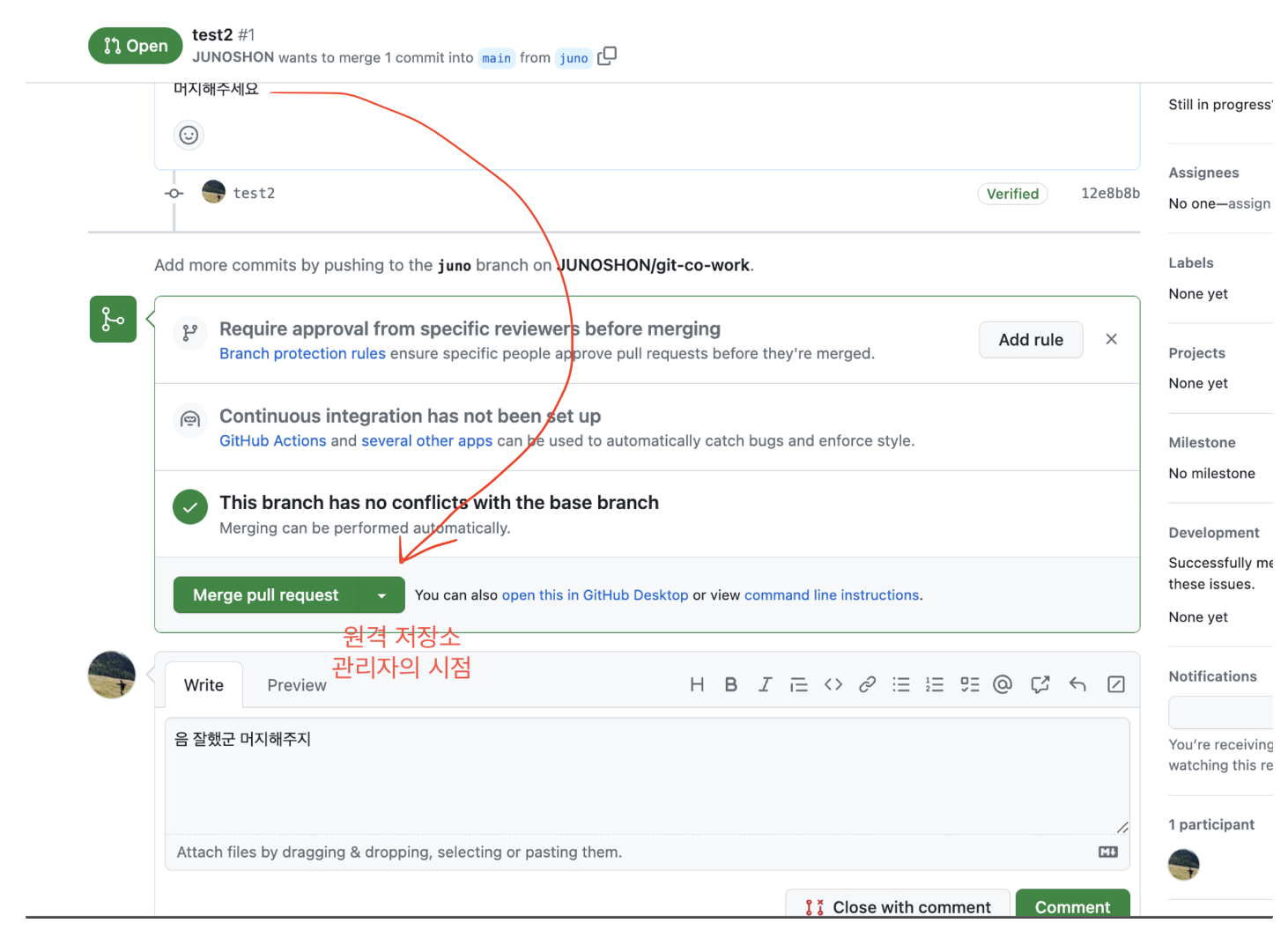Open the Milestone sidebar section
1288x930 pixels.
click(x=1202, y=442)
